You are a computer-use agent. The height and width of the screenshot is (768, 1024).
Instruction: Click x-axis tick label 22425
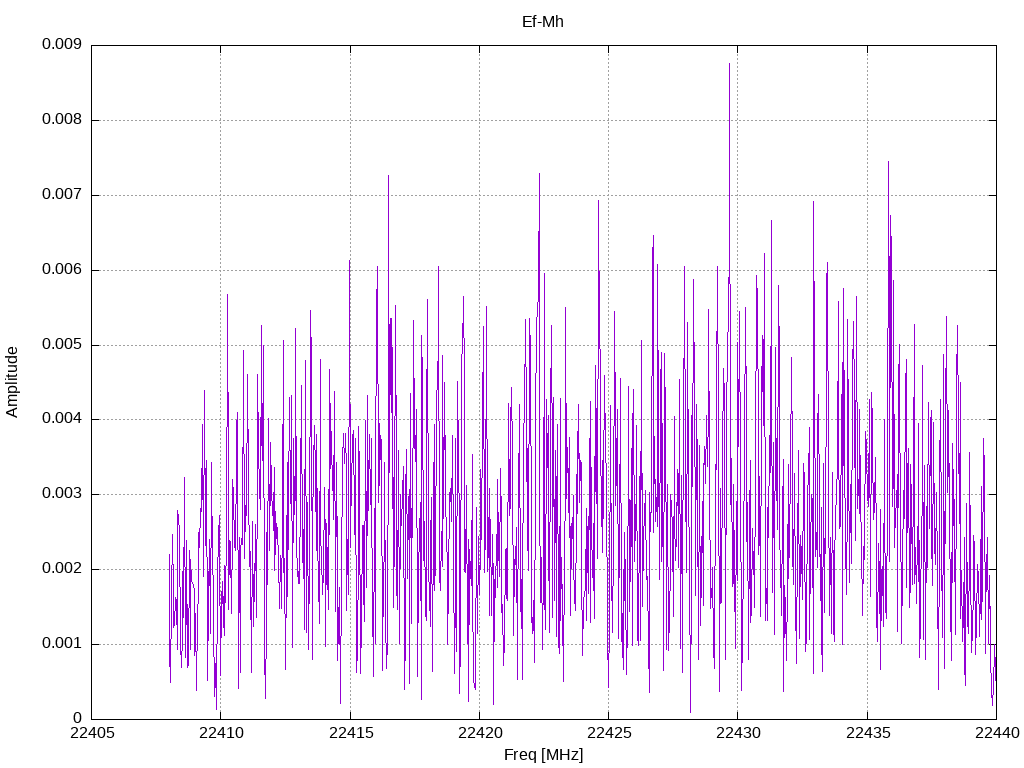coord(609,733)
